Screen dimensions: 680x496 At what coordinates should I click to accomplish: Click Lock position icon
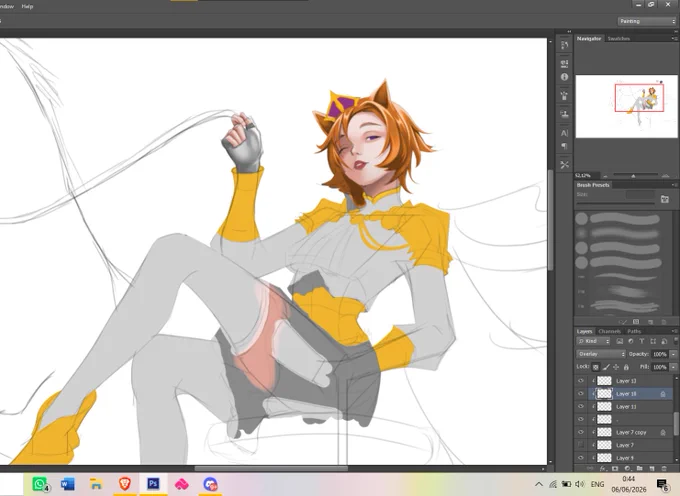[616, 367]
